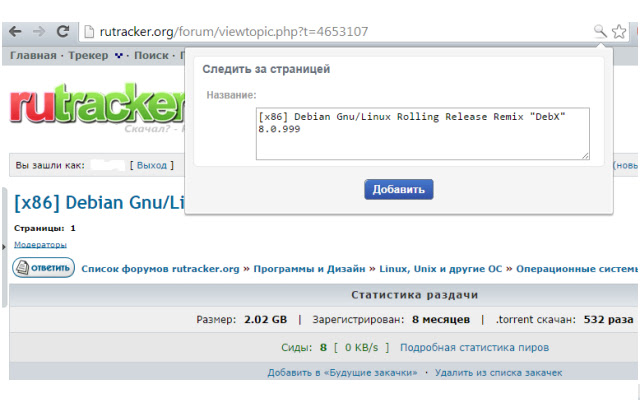Go back with the browser back arrow
Image resolution: width=640 pixels, height=400 pixels.
click(15, 31)
